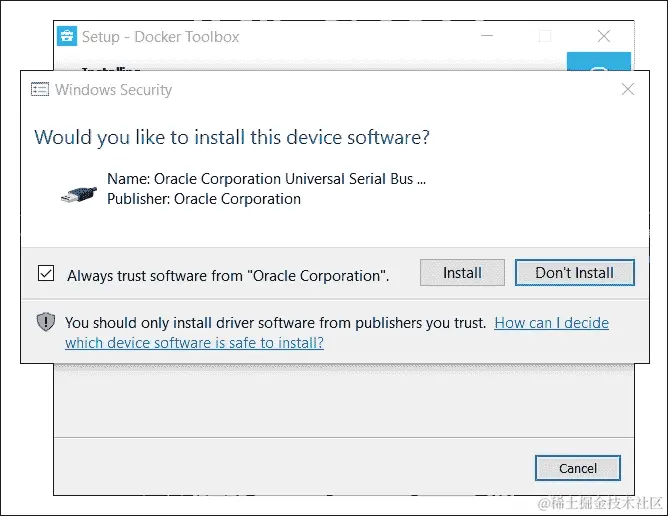
Task: Close the Docker Toolbox setup window
Action: pyautogui.click(x=604, y=36)
